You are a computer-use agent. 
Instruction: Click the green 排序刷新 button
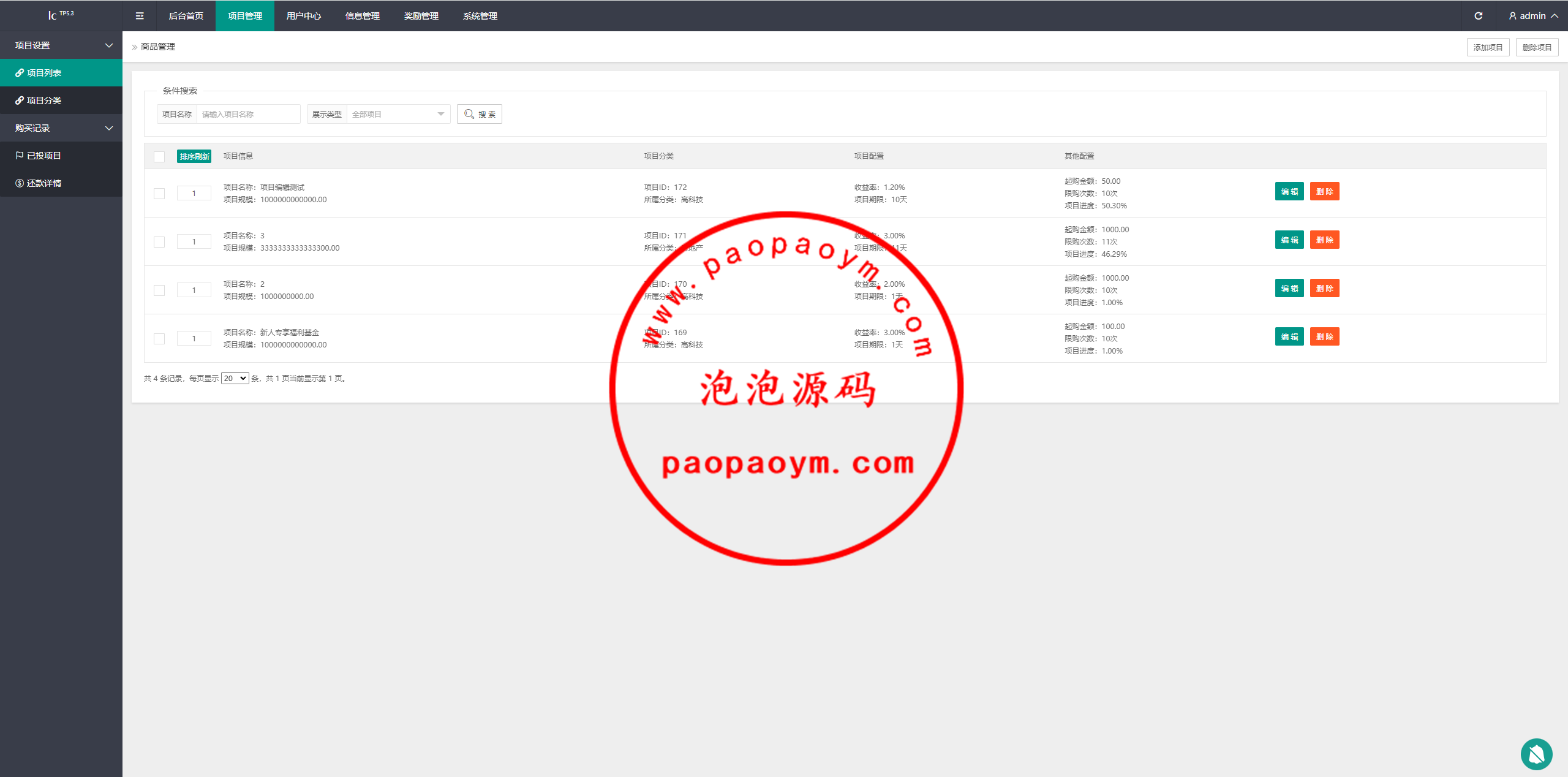coord(194,157)
